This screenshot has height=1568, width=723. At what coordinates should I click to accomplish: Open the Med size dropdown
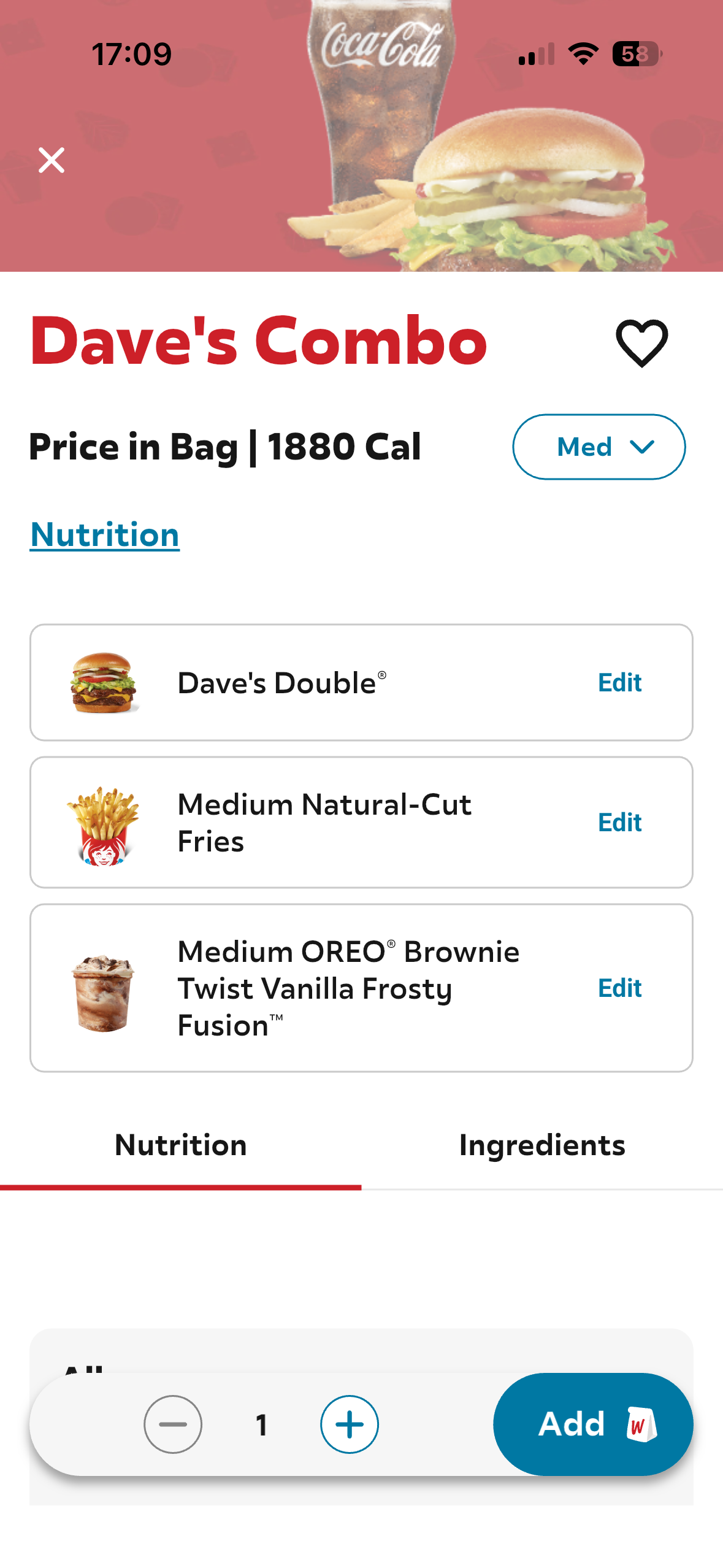click(x=599, y=447)
